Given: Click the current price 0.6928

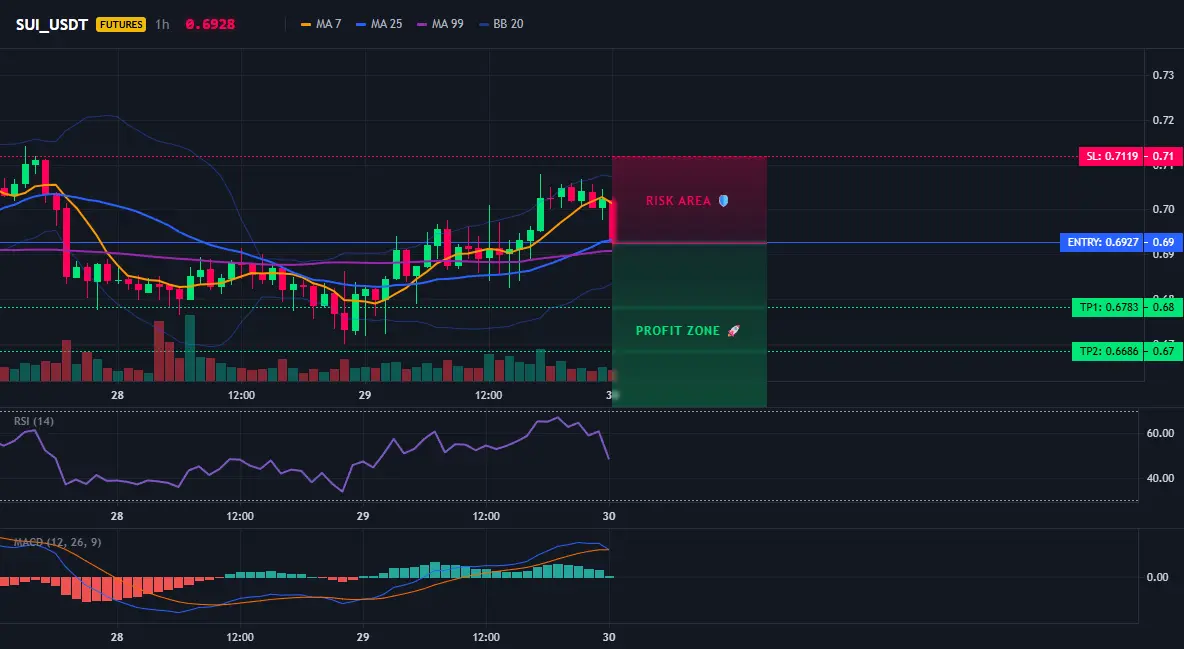Looking at the screenshot, I should pyautogui.click(x=210, y=24).
